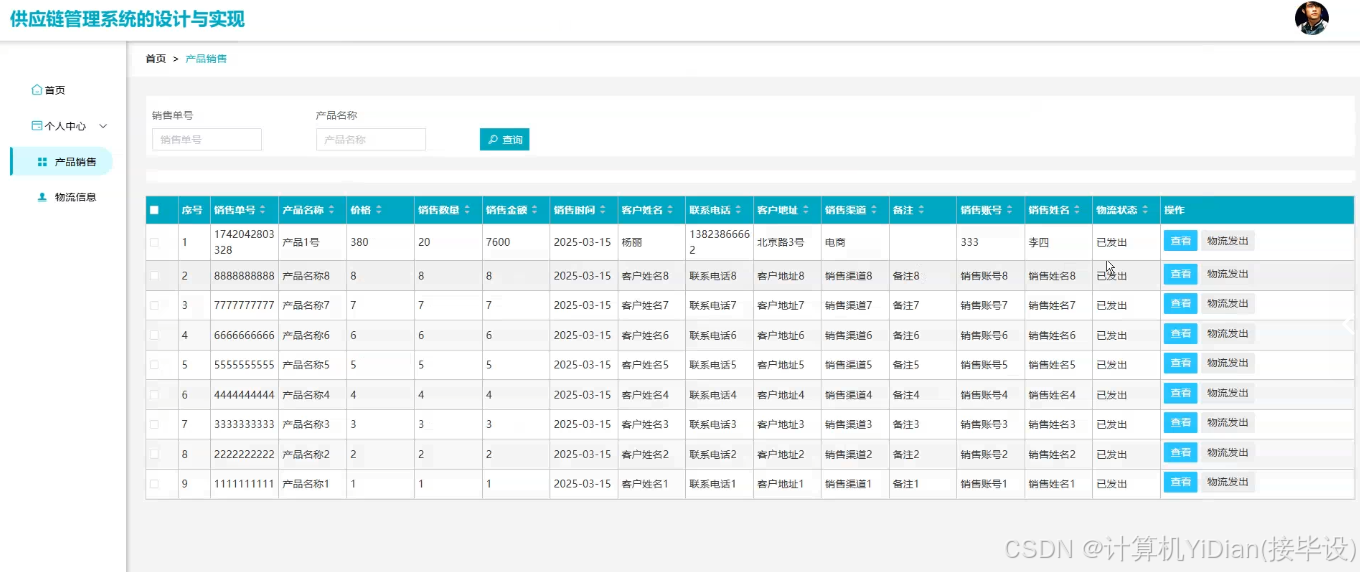Sort by 销售单号 column sort arrows
1360x572 pixels.
[263, 210]
